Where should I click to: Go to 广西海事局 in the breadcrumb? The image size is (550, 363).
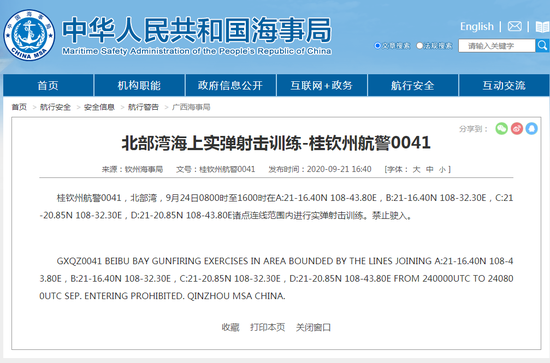(191, 107)
